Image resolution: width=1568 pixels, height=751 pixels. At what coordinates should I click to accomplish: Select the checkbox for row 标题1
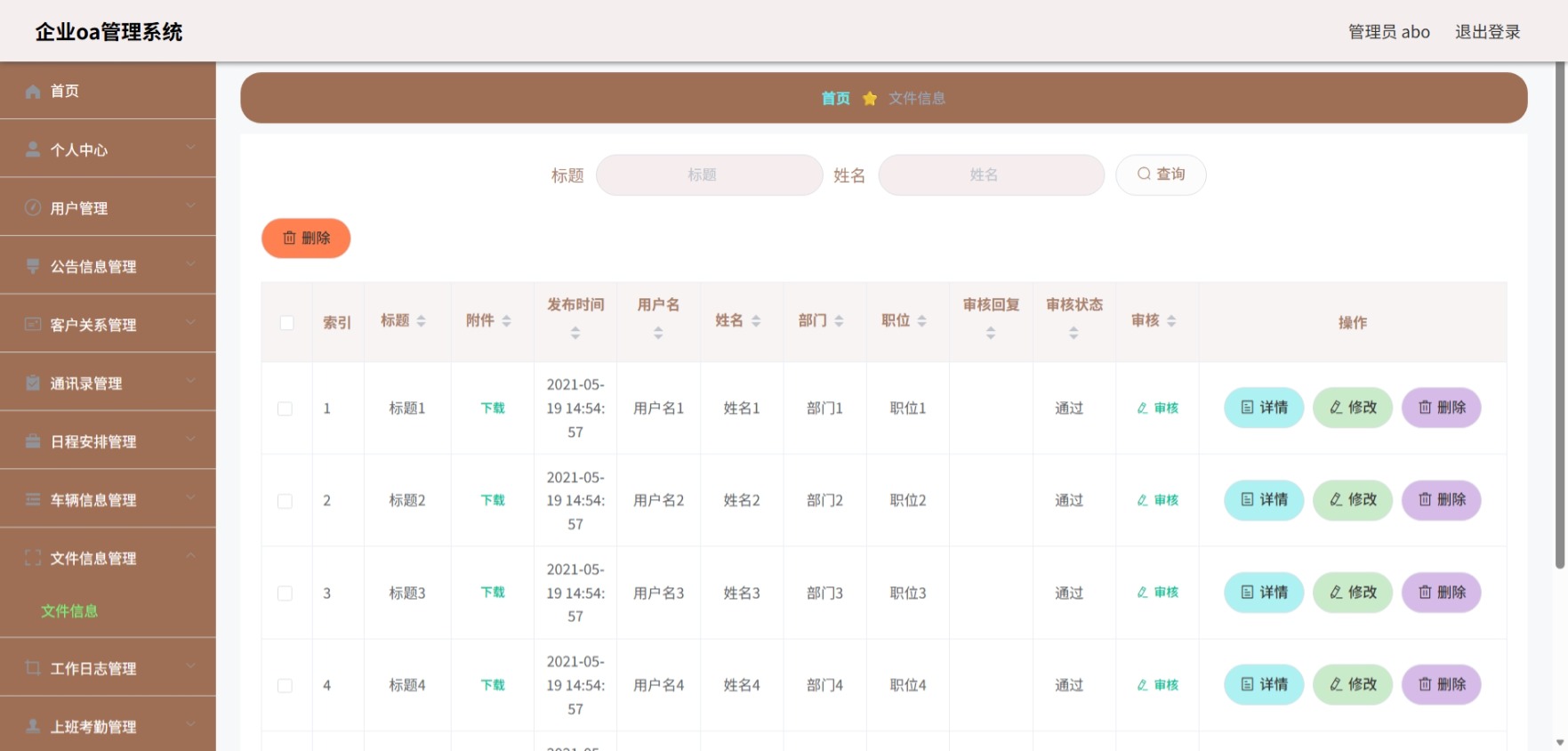pyautogui.click(x=285, y=409)
